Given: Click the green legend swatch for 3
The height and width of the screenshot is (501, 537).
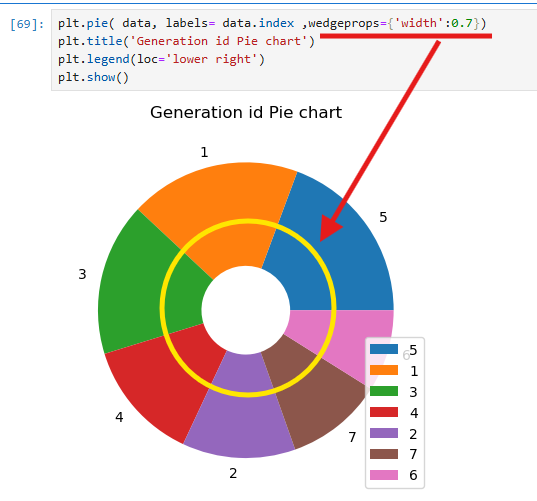Looking at the screenshot, I should coord(384,391).
